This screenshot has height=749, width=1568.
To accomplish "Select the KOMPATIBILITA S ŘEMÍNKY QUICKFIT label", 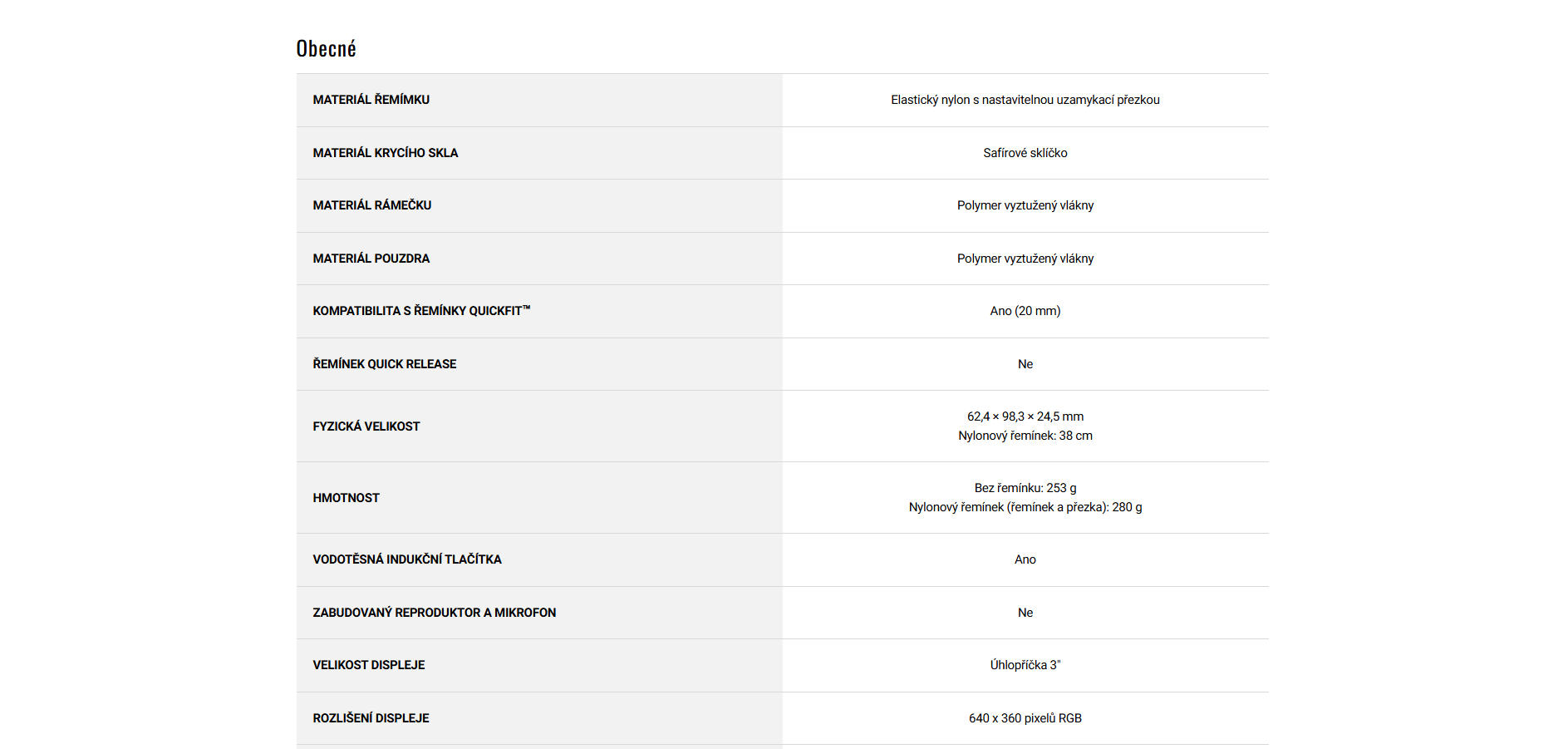I will [420, 311].
